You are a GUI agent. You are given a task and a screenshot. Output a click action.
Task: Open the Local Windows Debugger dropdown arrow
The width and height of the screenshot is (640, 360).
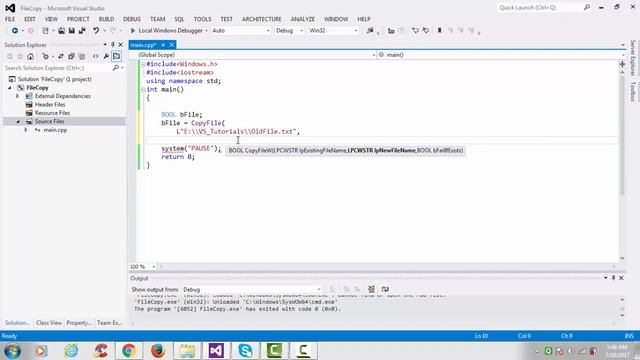pos(206,31)
